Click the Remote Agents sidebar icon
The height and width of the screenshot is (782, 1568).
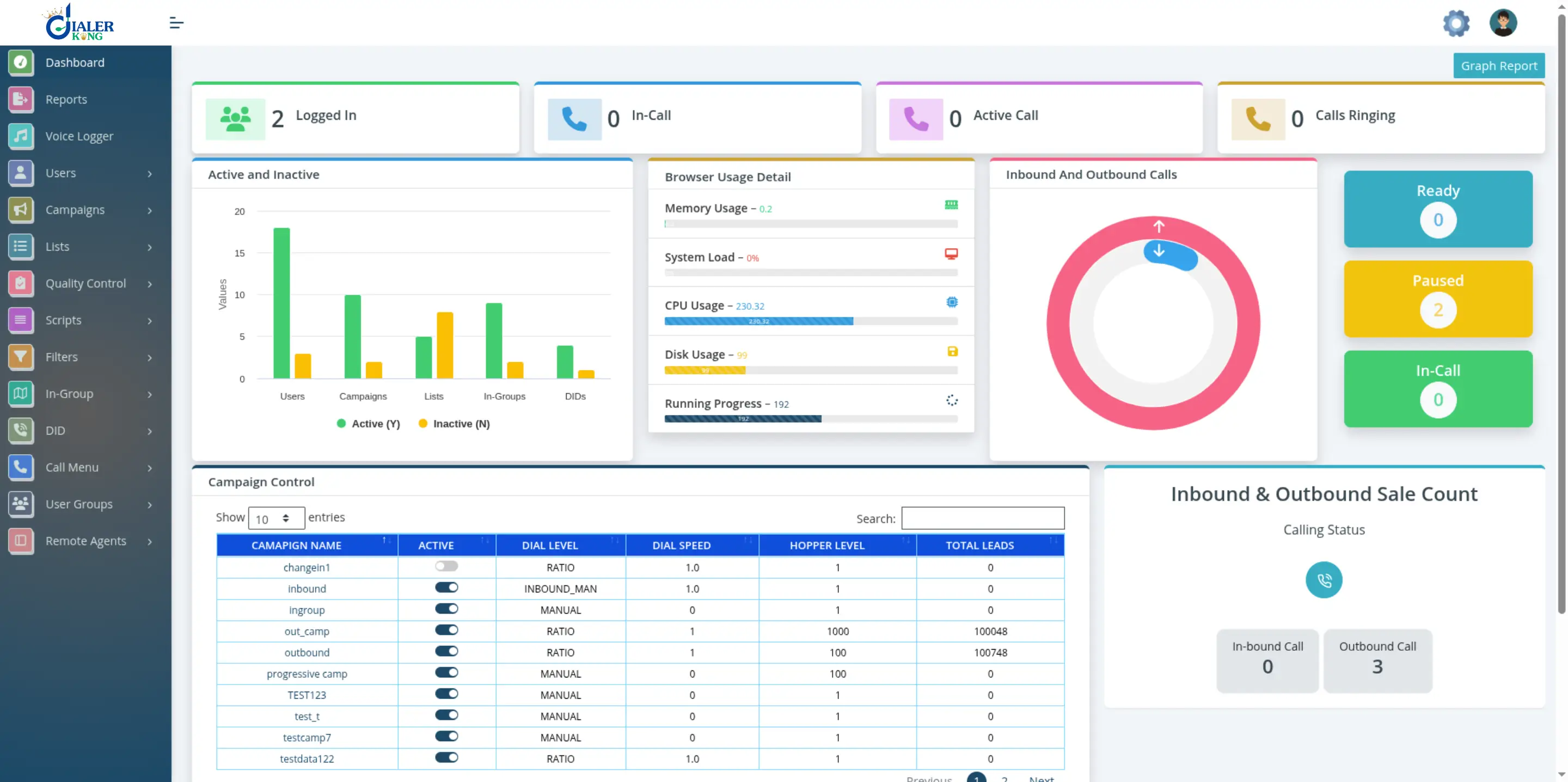21,541
